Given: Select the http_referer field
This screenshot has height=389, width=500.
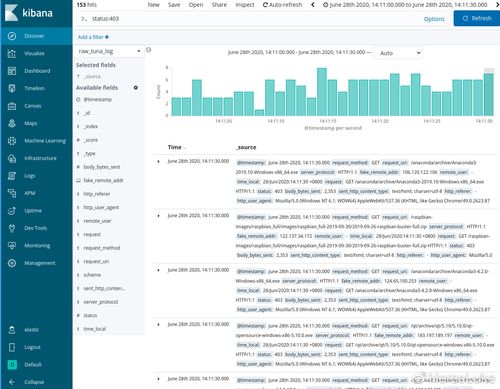Looking at the screenshot, I should 97,194.
